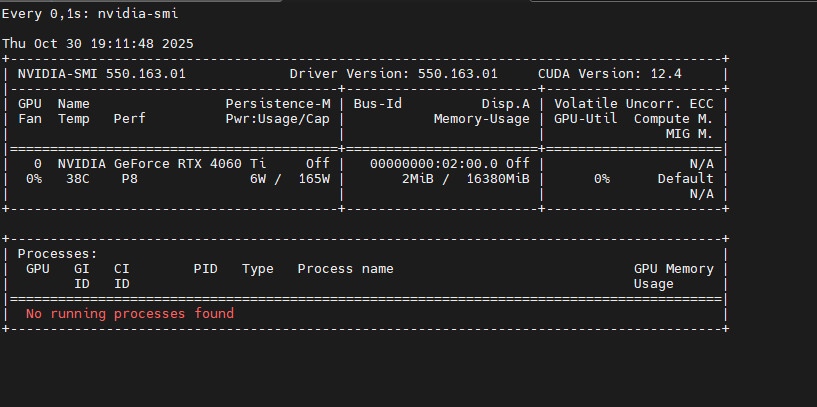The height and width of the screenshot is (407, 817).
Task: Click the GPU Memory Usage column header
Action: pyautogui.click(x=673, y=276)
